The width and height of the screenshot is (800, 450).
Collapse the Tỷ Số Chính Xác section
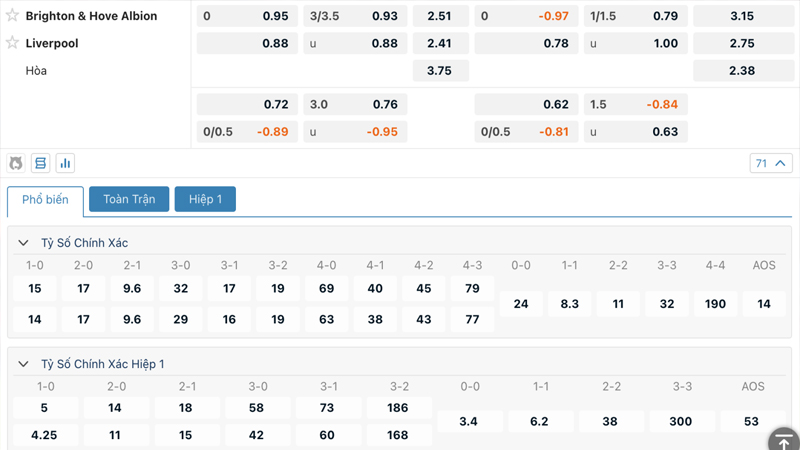pyautogui.click(x=24, y=243)
